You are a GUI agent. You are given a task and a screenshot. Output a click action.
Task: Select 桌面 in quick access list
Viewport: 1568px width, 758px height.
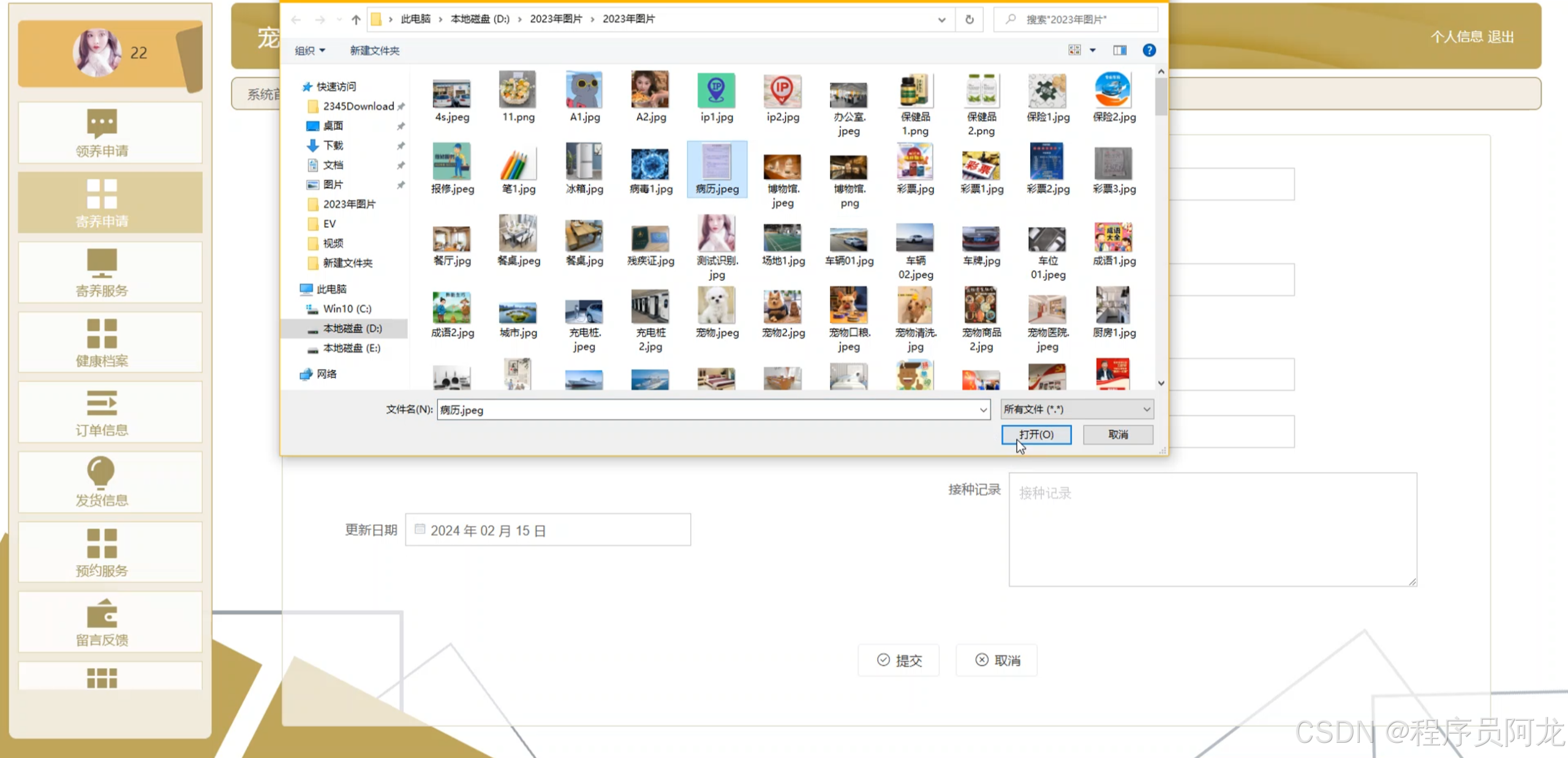[x=333, y=126]
